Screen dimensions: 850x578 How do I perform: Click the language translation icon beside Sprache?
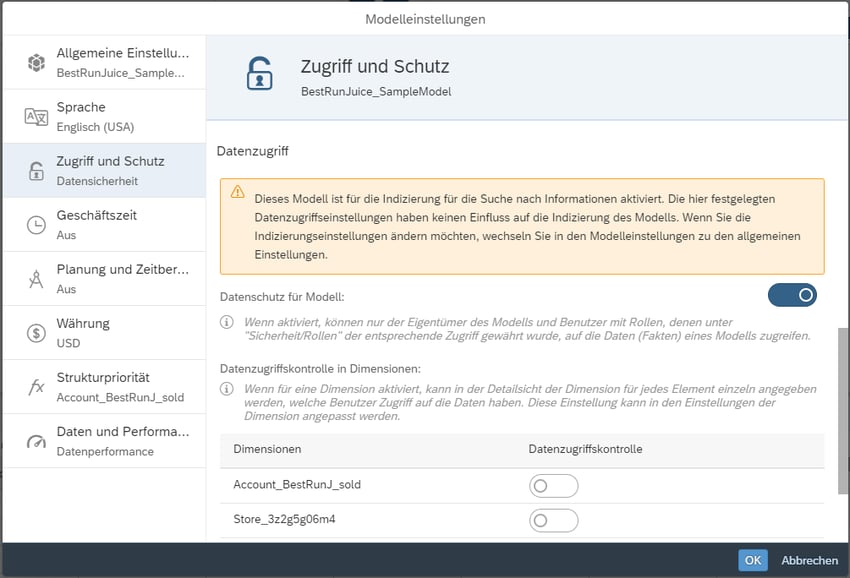pyautogui.click(x=36, y=117)
